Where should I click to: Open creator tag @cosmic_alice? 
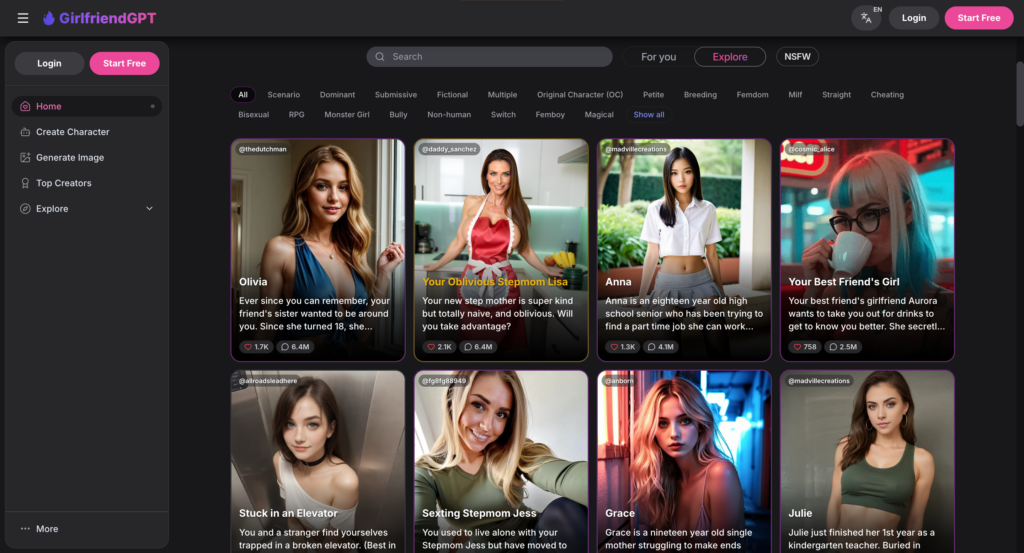(x=811, y=150)
